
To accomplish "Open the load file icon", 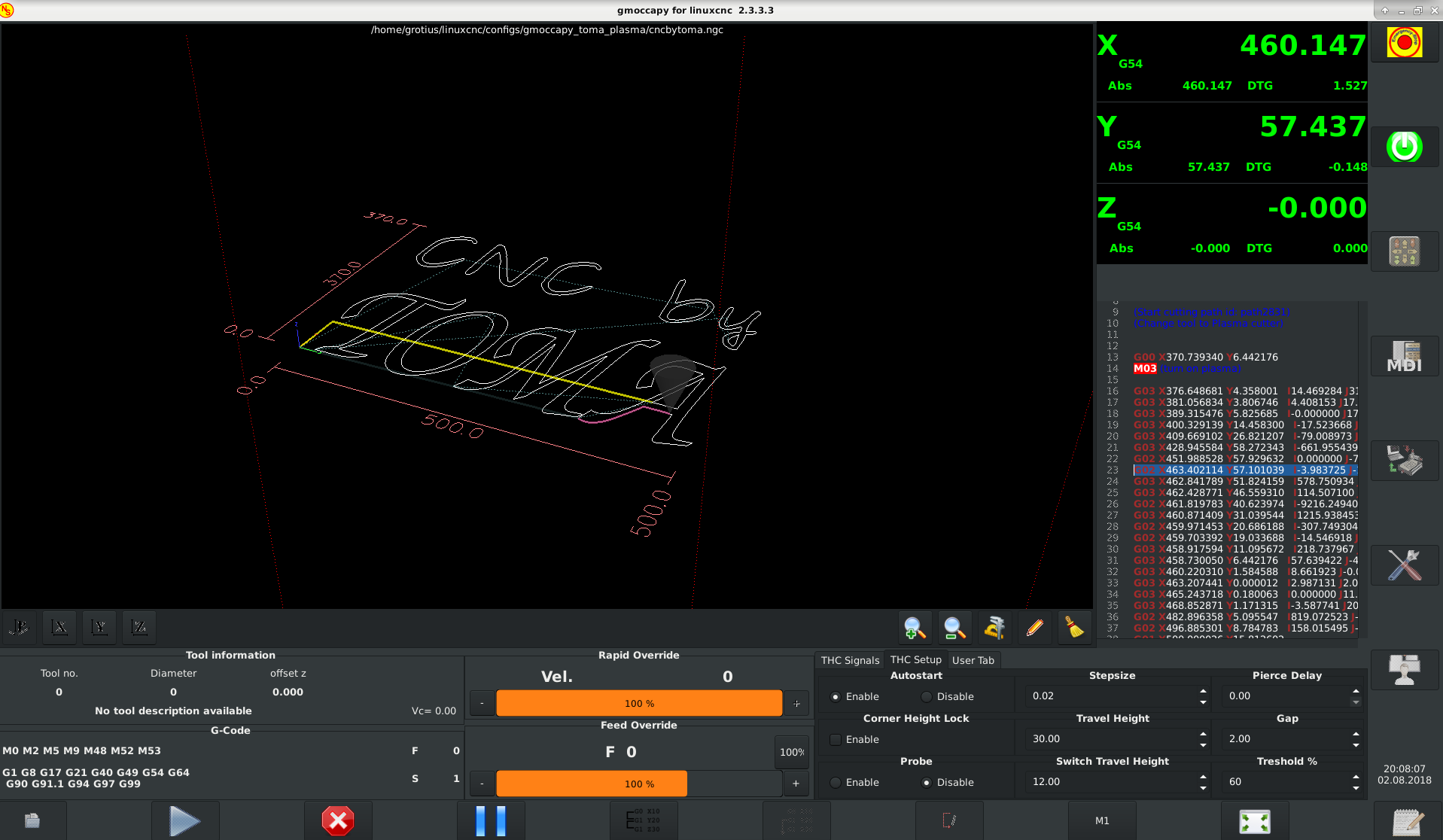I will 32,820.
